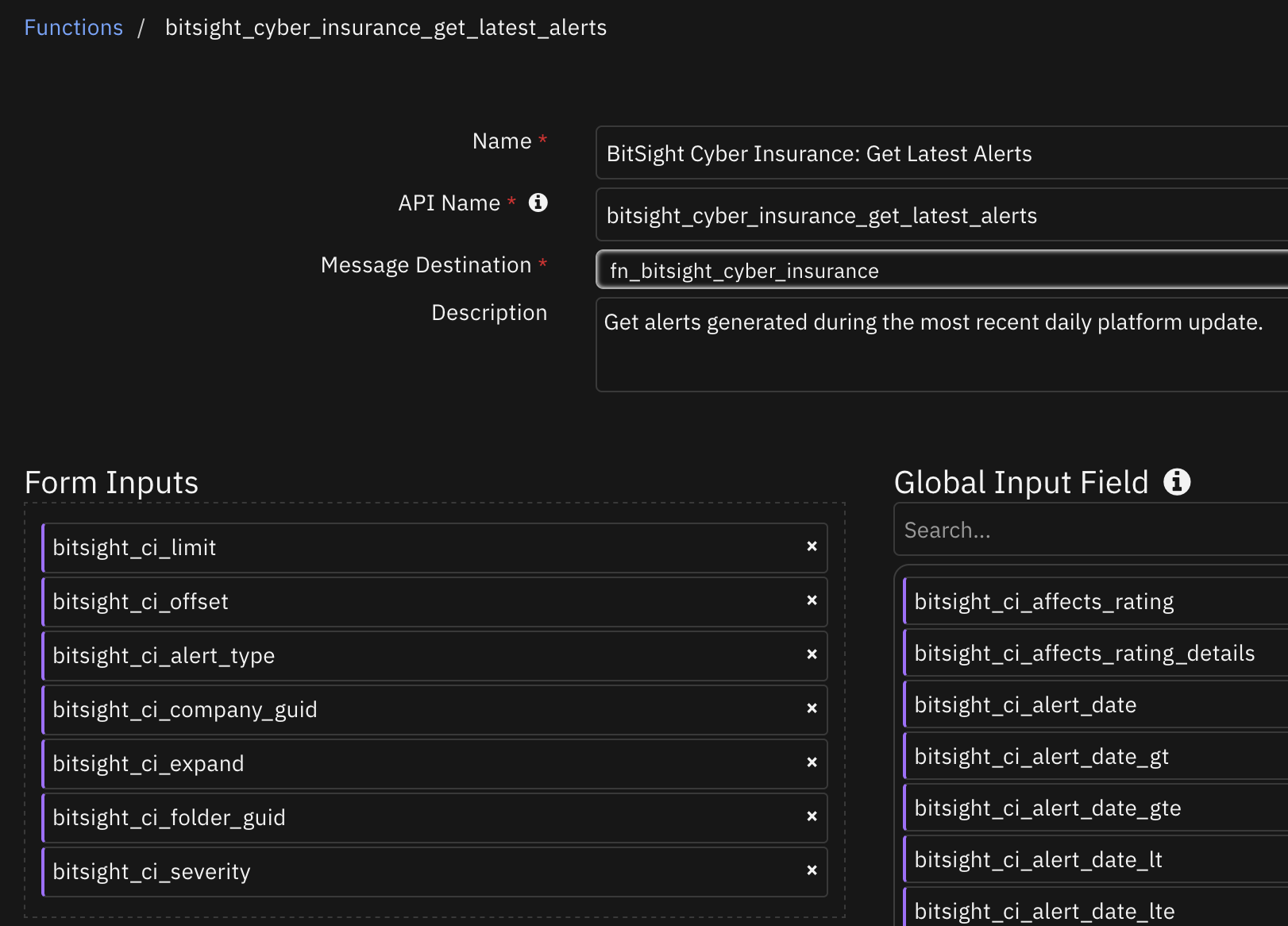
Task: Remove bitsight_ci_folder_guid from form inputs
Action: click(x=812, y=816)
